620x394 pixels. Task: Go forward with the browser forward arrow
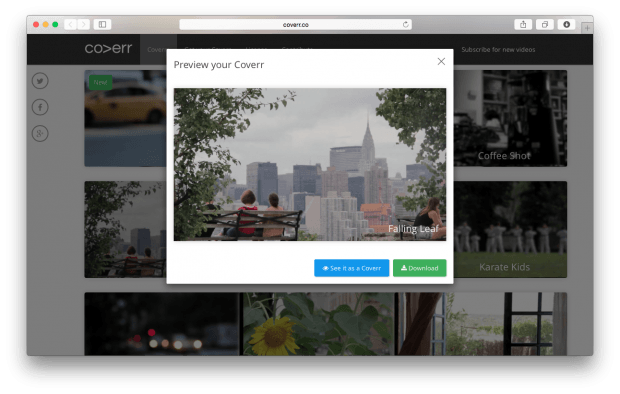click(x=84, y=25)
